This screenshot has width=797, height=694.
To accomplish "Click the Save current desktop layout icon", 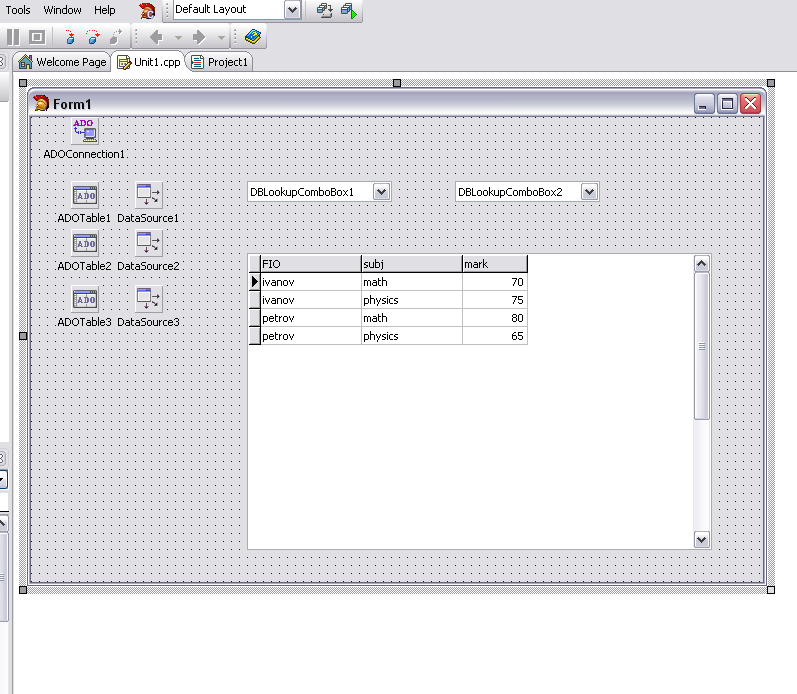I will click(325, 10).
